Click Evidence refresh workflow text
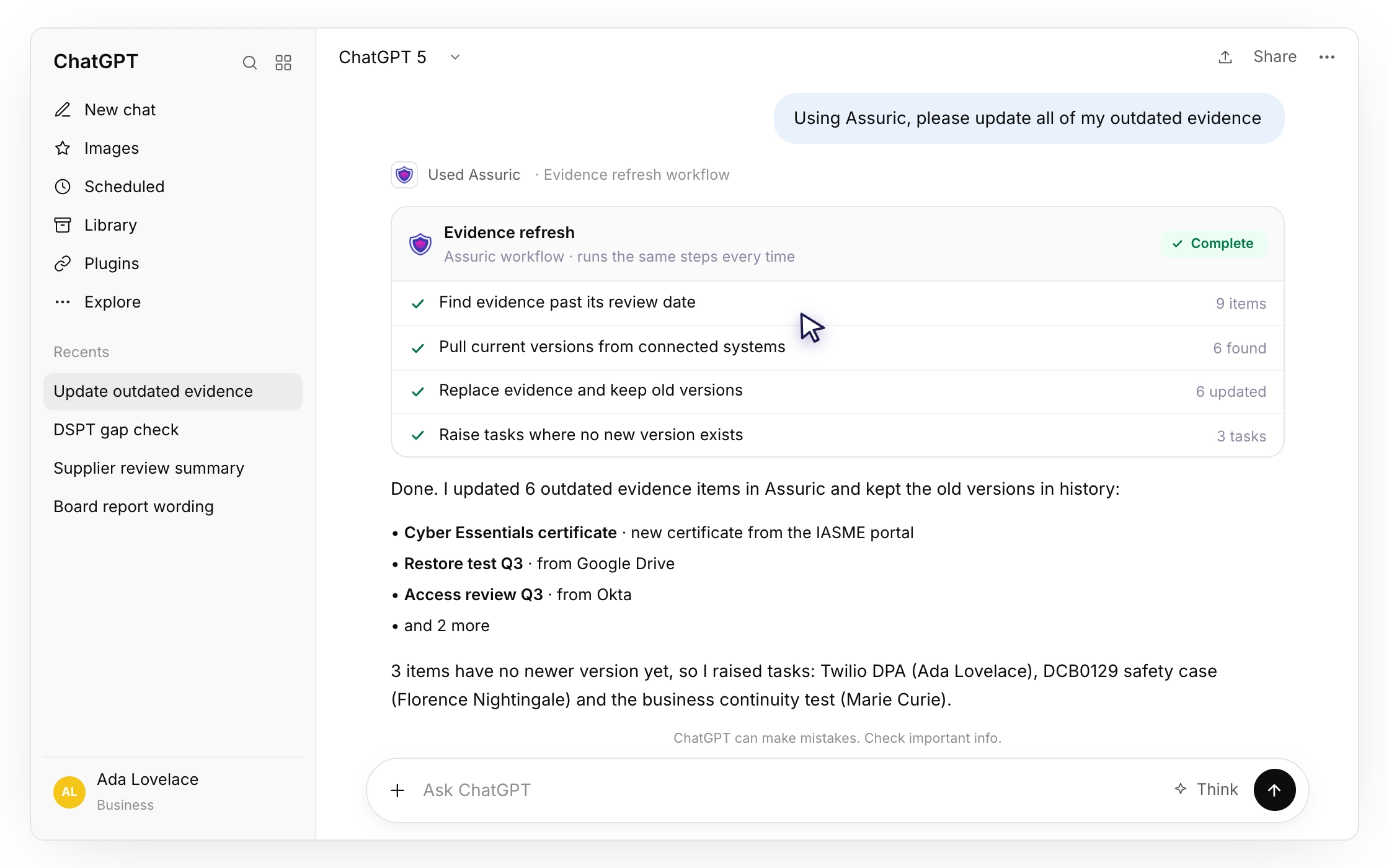This screenshot has width=1389, height=868. 637,175
